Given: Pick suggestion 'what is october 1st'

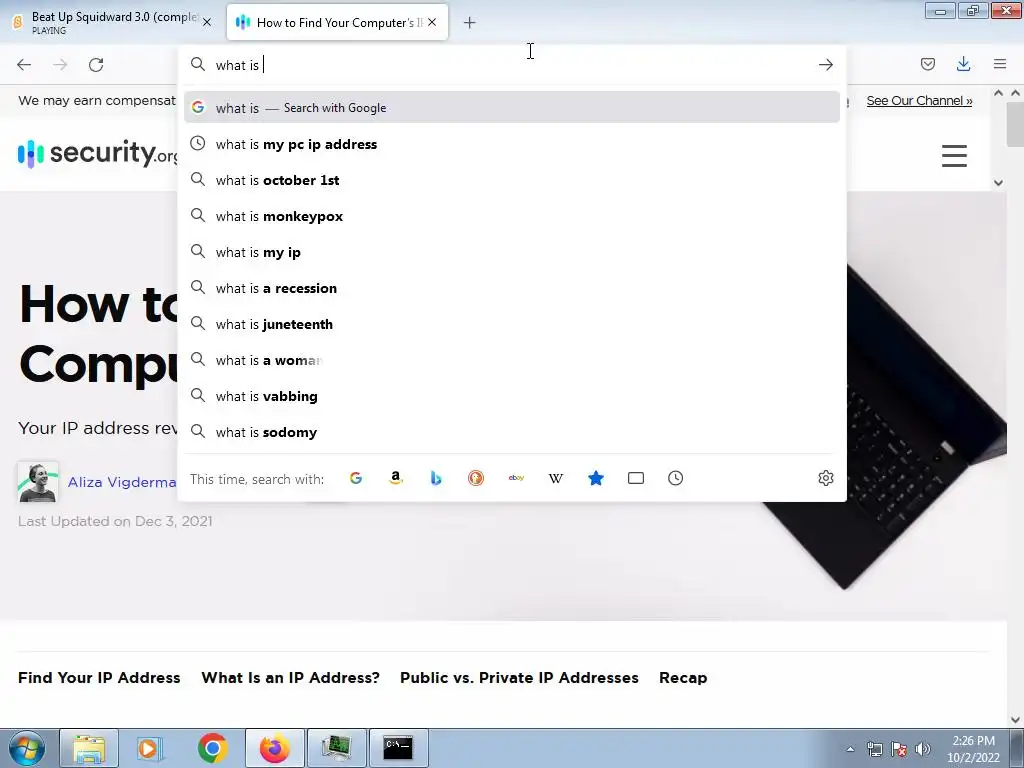Looking at the screenshot, I should click(x=511, y=180).
